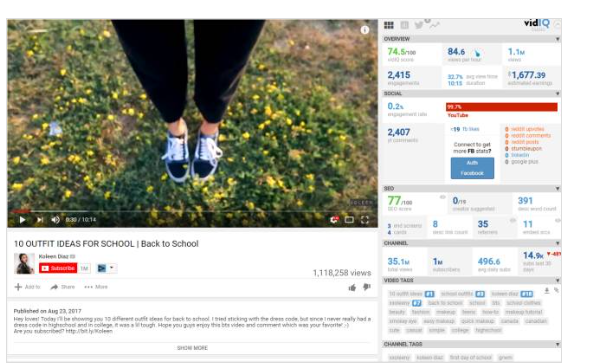Click the 1,677.39 estimated earnings value
613x363 pixels.
528,75
